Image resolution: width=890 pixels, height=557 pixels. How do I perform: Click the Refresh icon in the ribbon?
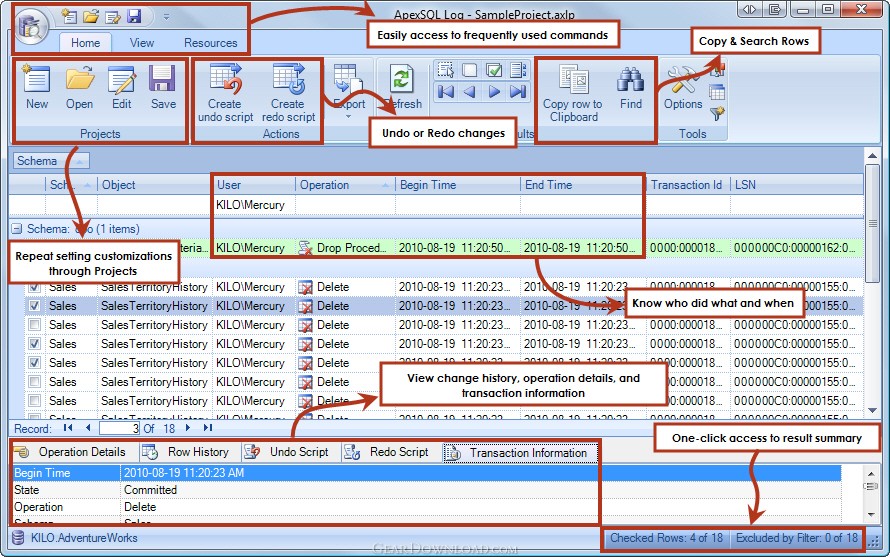pos(402,79)
